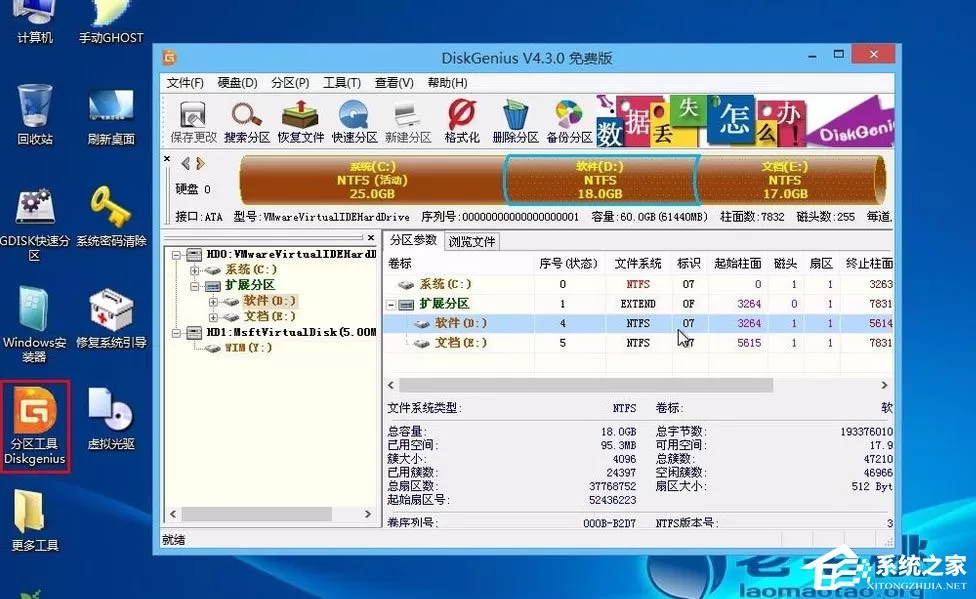976x599 pixels.
Task: Close the left tree panel with x
Action: click(371, 238)
